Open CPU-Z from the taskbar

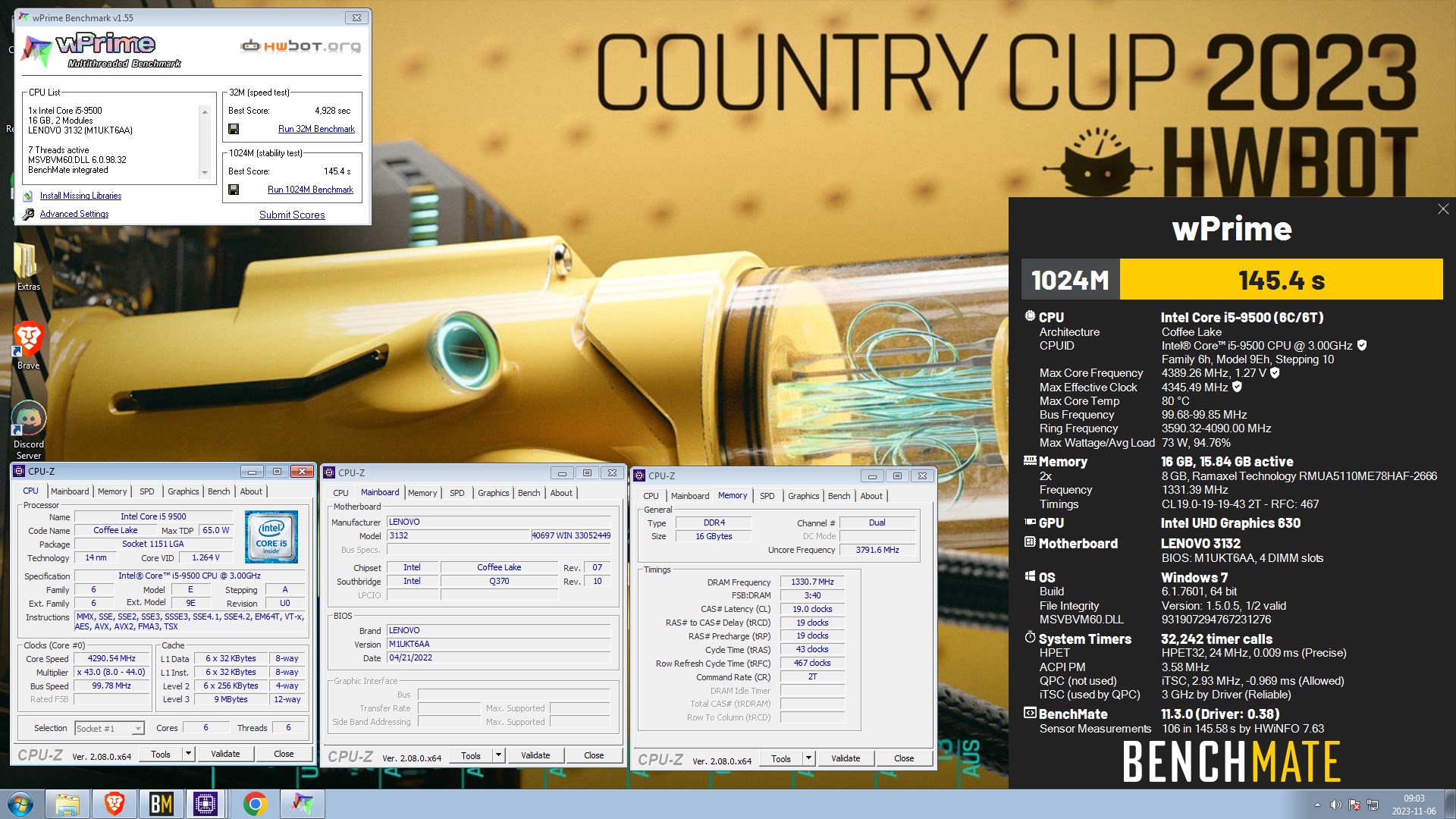coord(206,804)
